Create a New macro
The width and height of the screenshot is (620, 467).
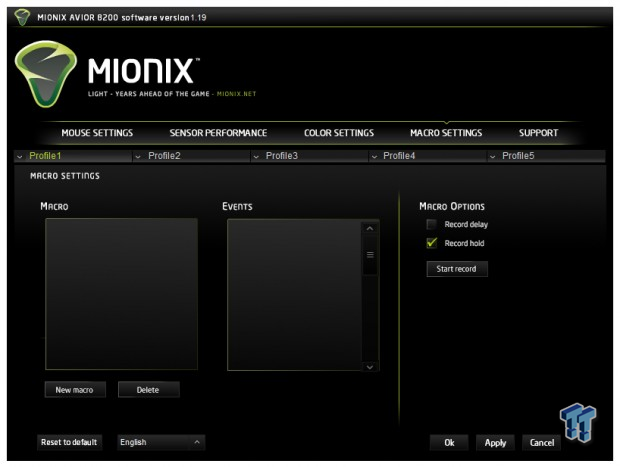pos(75,390)
